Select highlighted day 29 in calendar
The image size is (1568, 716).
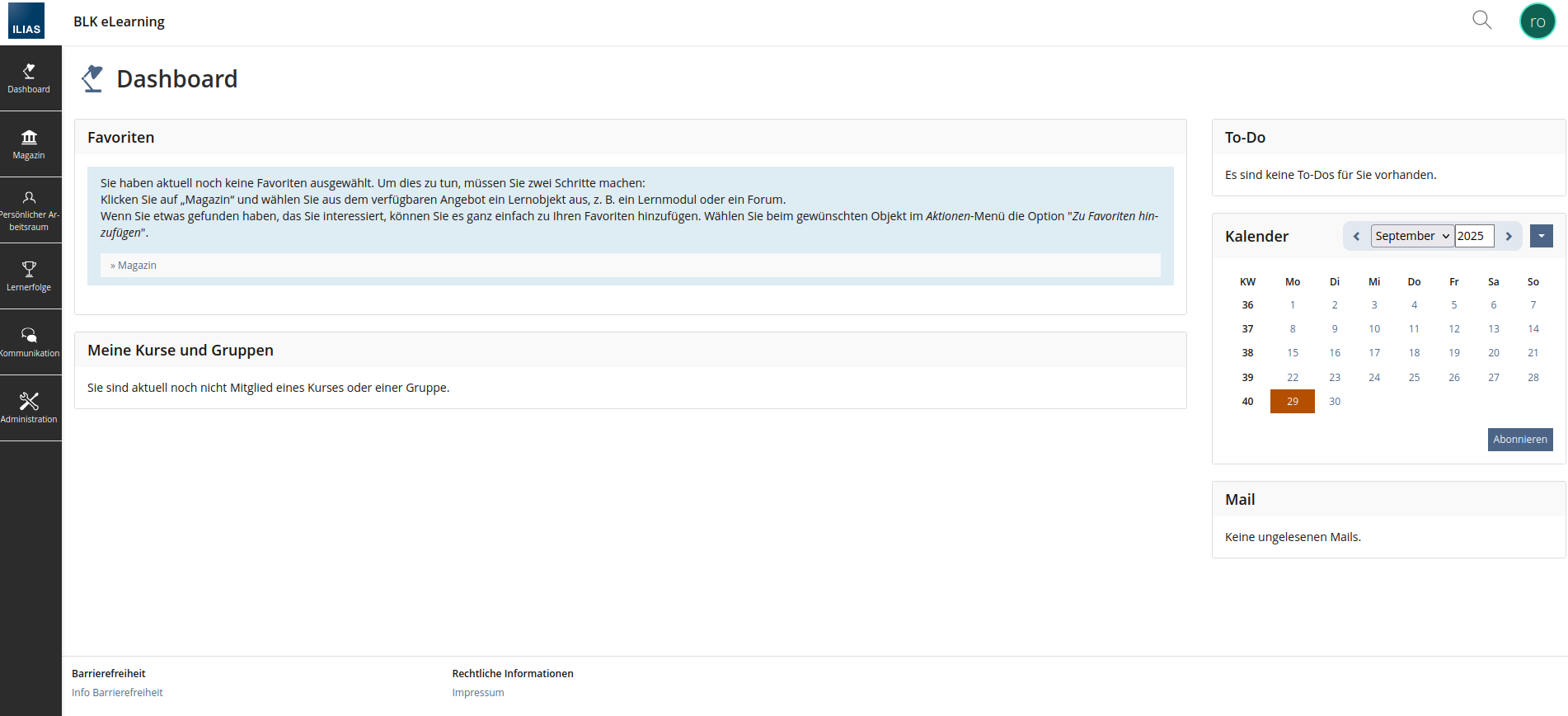(1292, 402)
